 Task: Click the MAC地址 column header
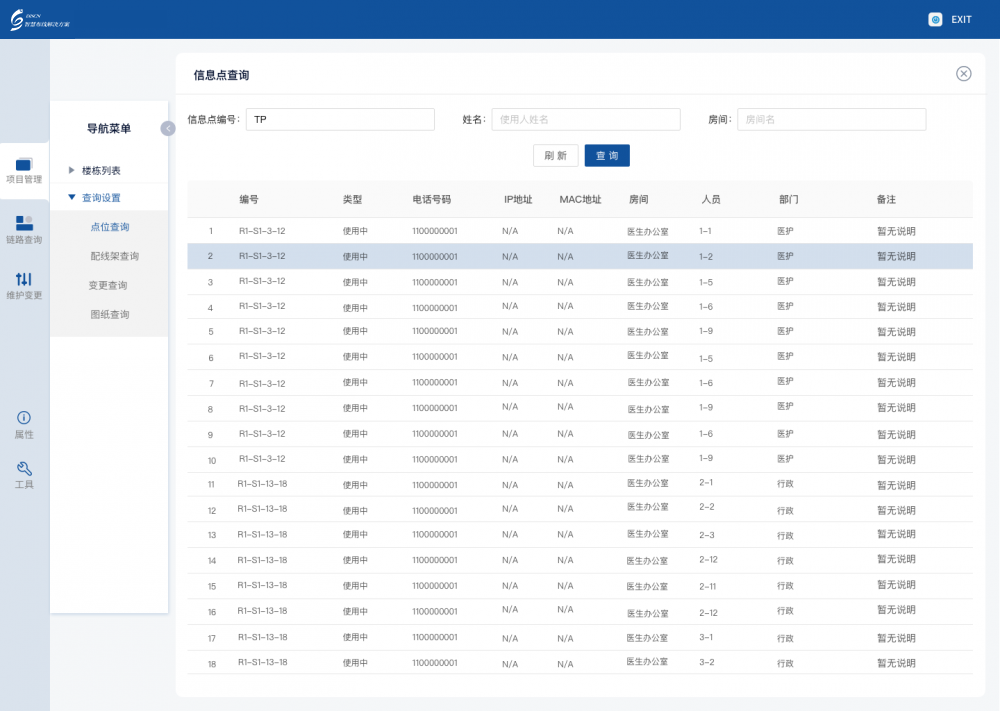(x=580, y=200)
